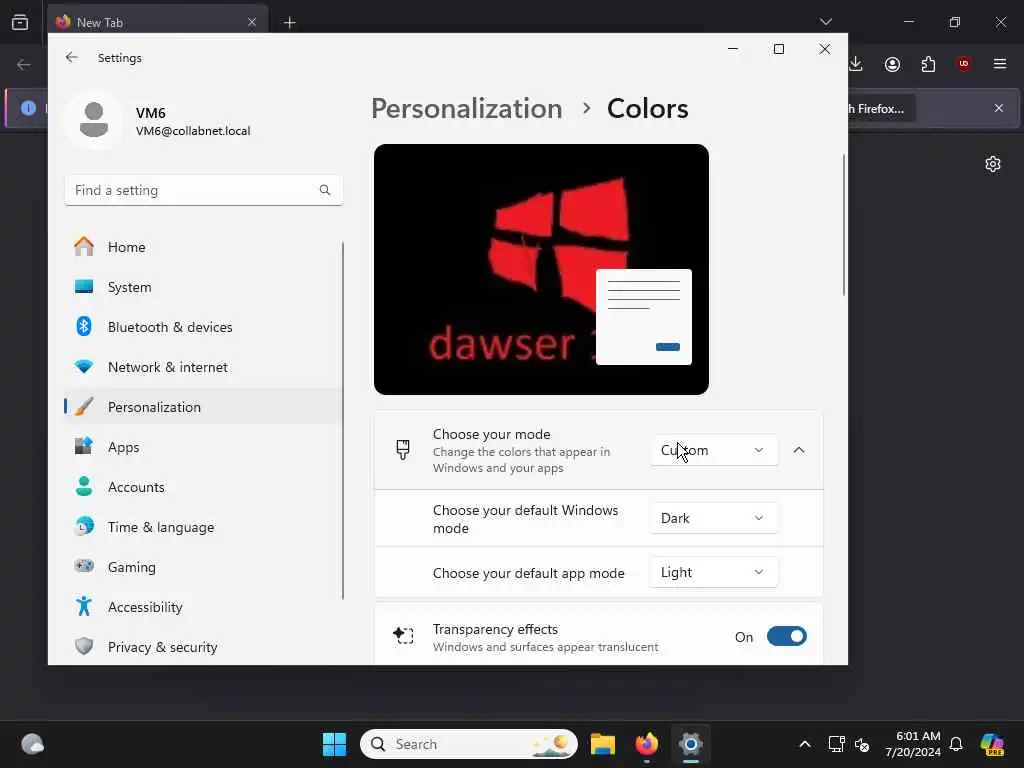Open the Choose your mode dropdown
This screenshot has height=768, width=1024.
pyautogui.click(x=714, y=450)
